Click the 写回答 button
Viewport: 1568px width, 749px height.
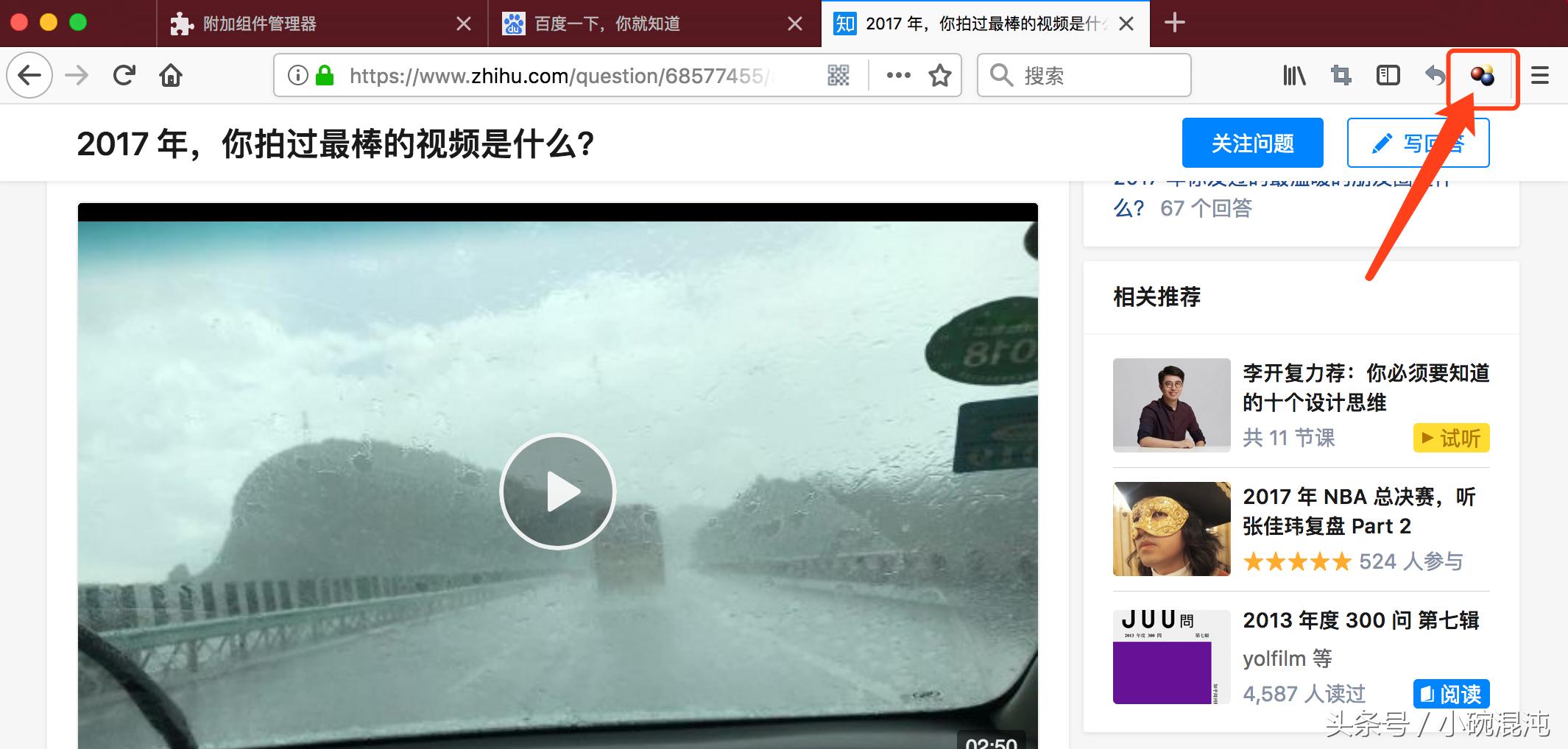(1418, 143)
